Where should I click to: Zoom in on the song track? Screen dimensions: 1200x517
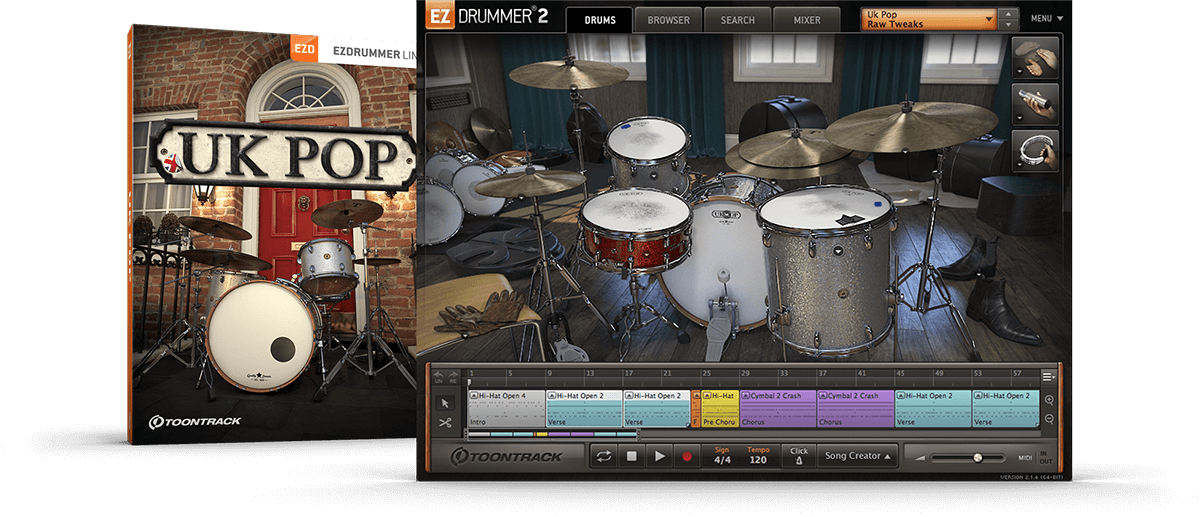pos(1049,400)
